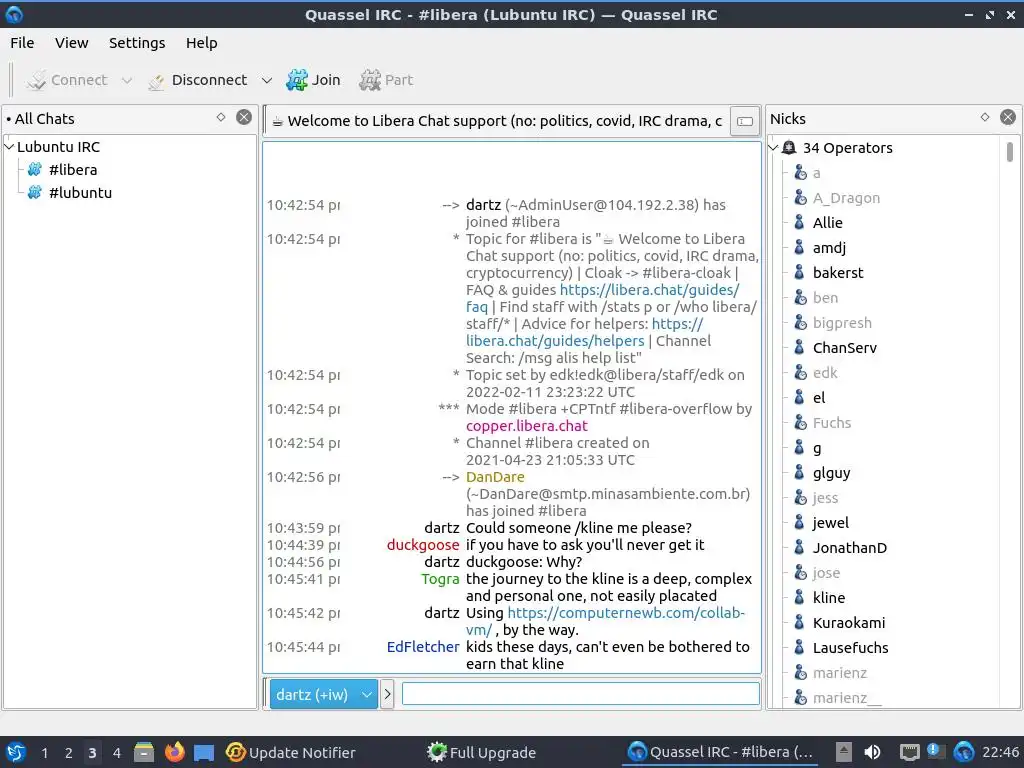Click user icon beside Fuchs
The image size is (1024, 768).
[800, 423]
